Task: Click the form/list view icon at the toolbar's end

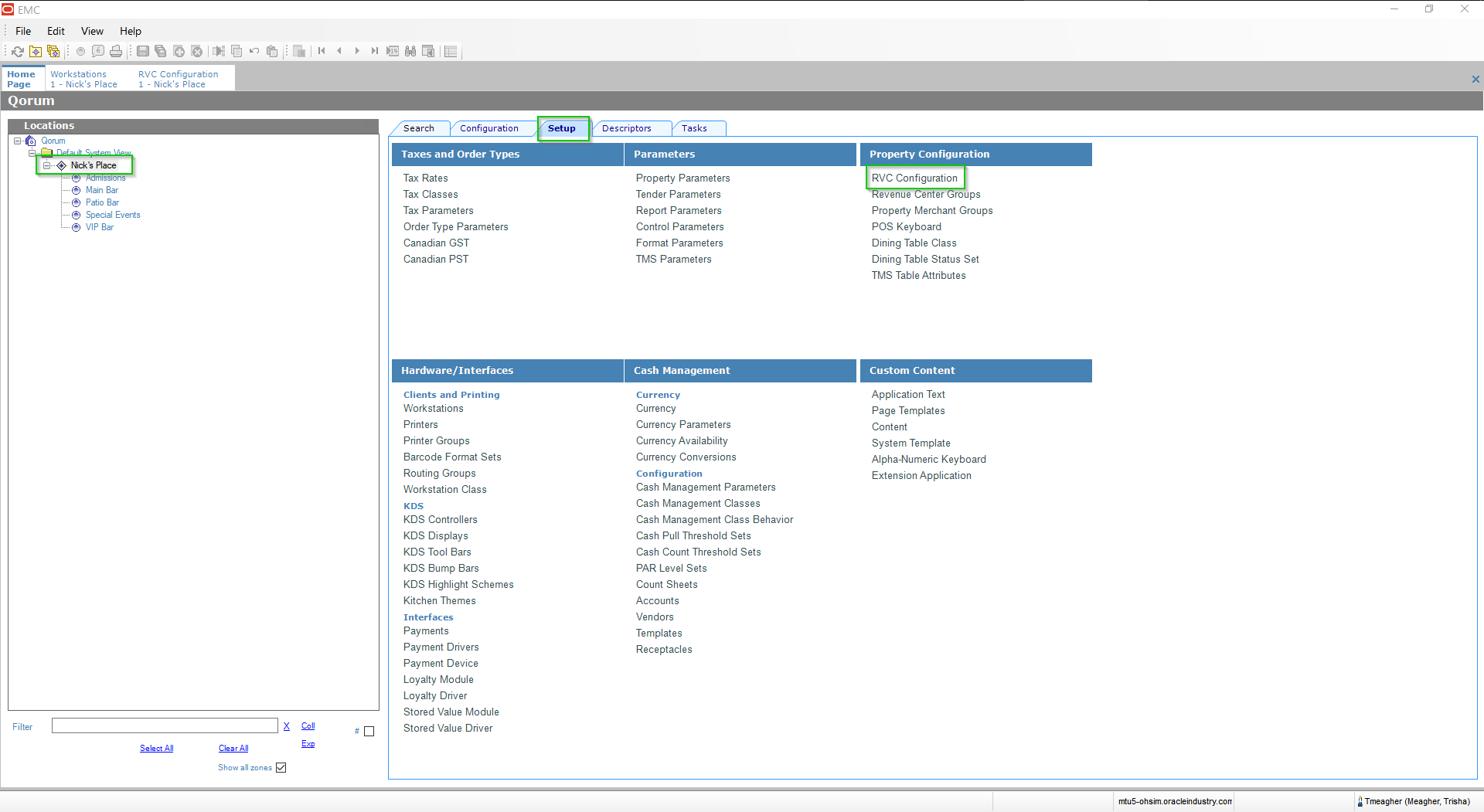Action: coord(451,52)
